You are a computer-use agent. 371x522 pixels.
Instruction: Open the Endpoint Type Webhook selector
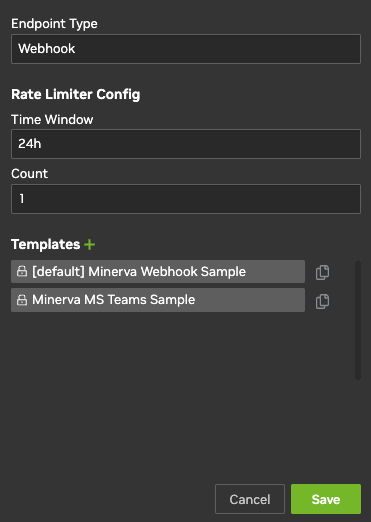(x=186, y=49)
